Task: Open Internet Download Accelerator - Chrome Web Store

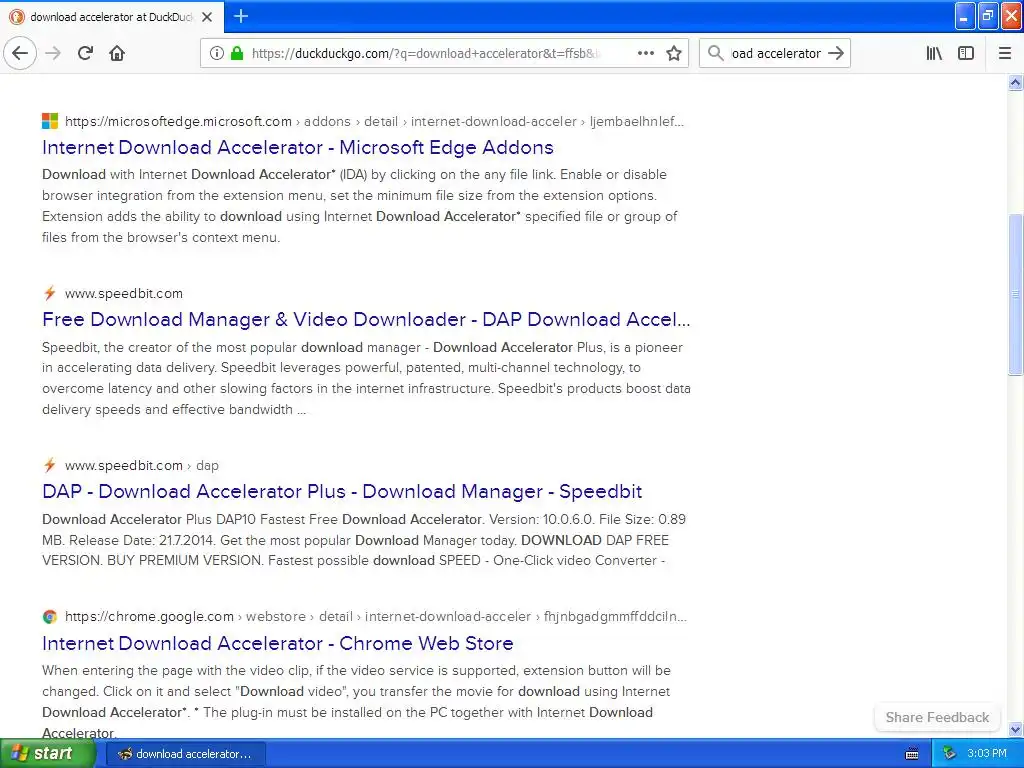Action: [278, 643]
